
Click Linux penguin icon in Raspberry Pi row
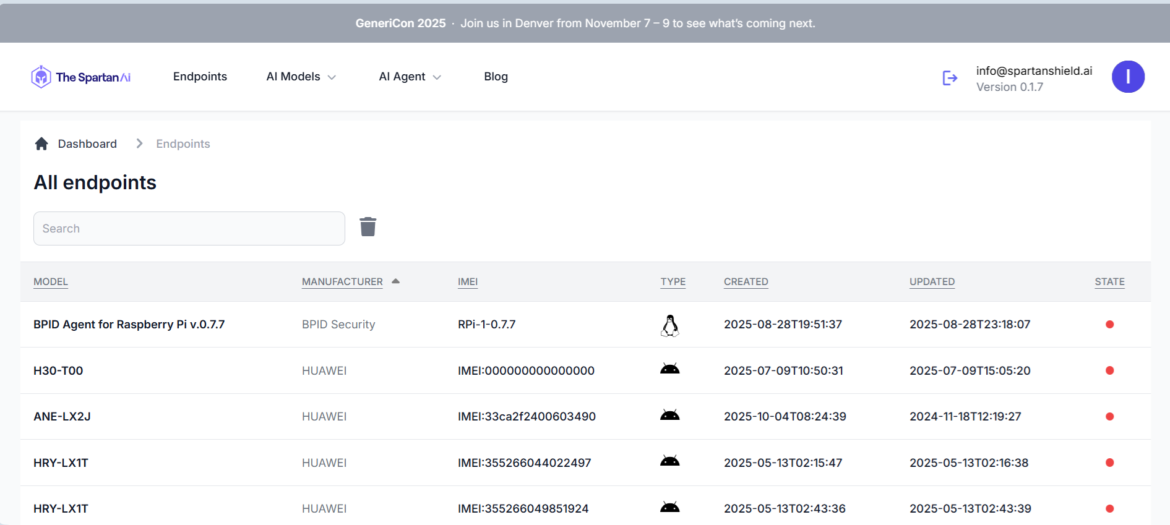(670, 325)
